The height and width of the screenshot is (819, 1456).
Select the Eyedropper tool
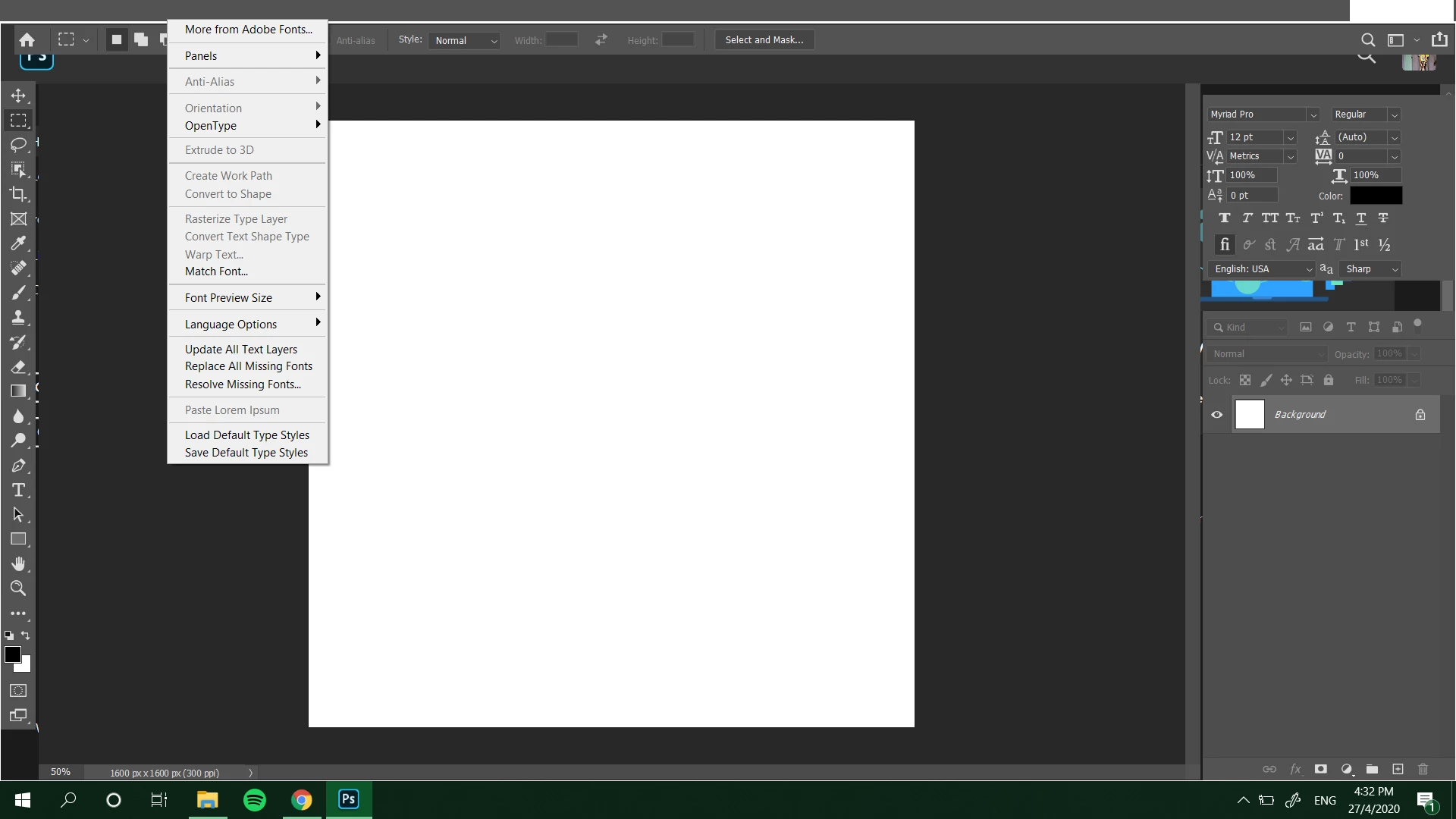[18, 243]
